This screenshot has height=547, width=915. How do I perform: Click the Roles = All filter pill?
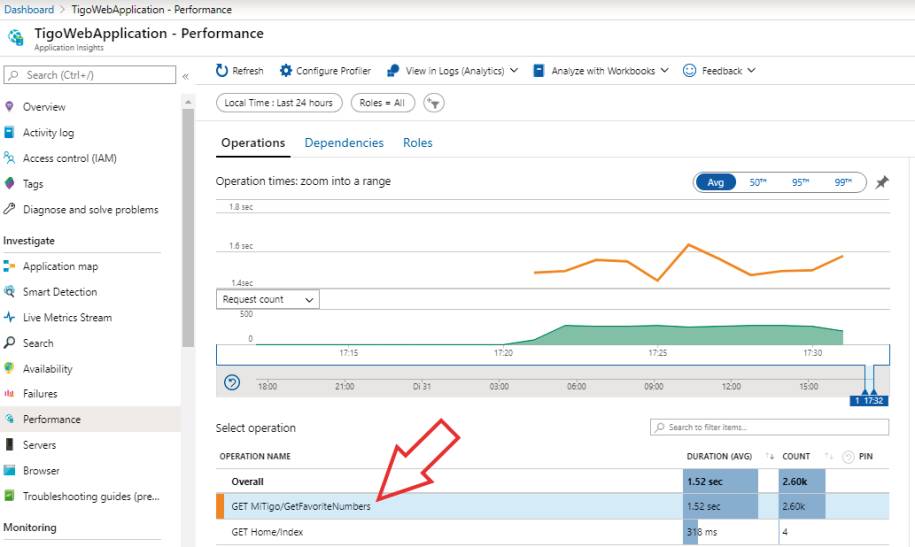click(382, 103)
